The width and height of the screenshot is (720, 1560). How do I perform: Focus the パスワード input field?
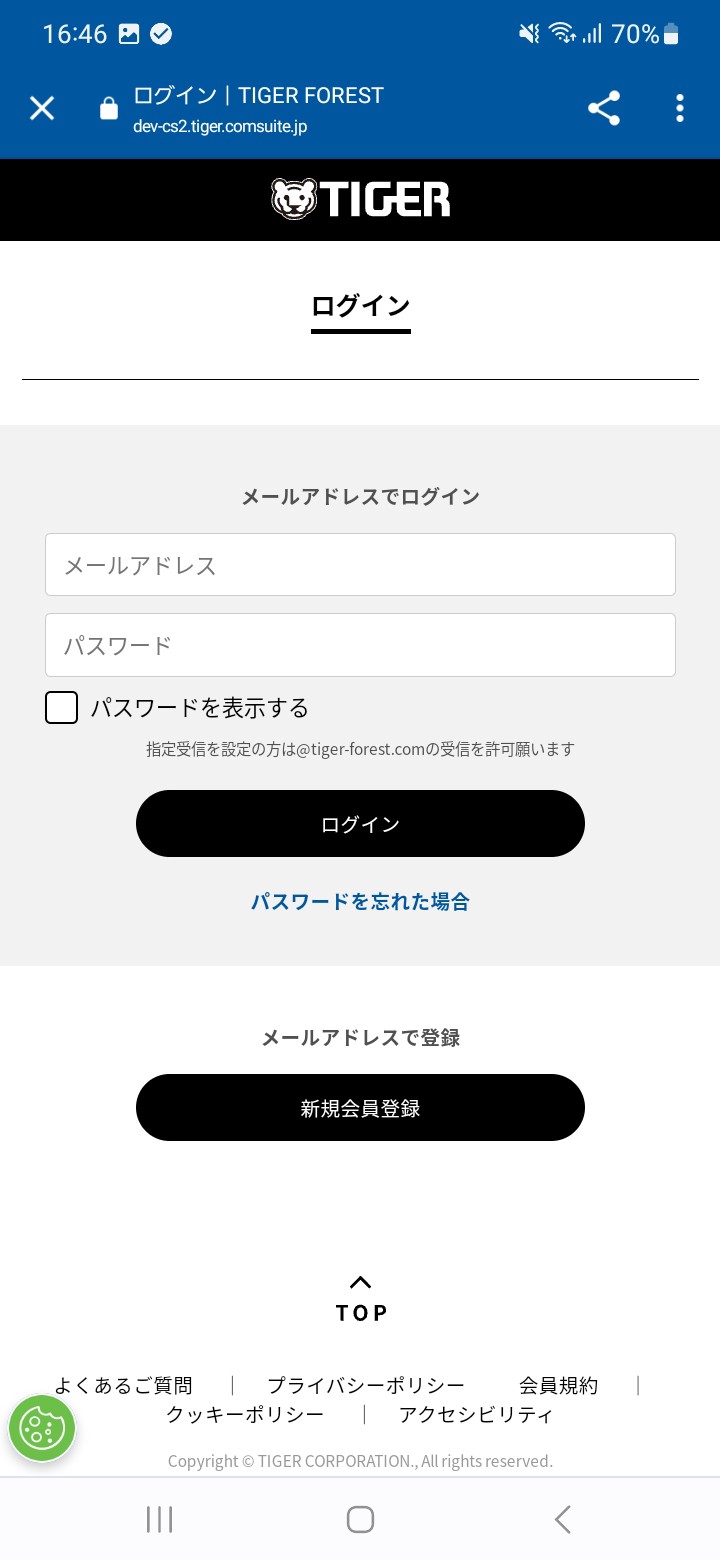tap(360, 645)
